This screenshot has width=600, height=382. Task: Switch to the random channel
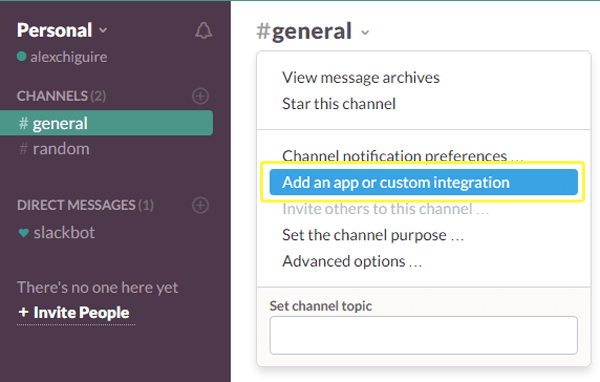point(61,149)
